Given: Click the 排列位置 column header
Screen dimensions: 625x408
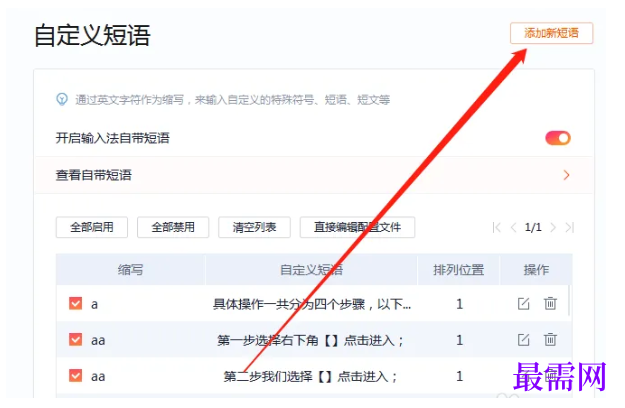Looking at the screenshot, I should point(458,270).
